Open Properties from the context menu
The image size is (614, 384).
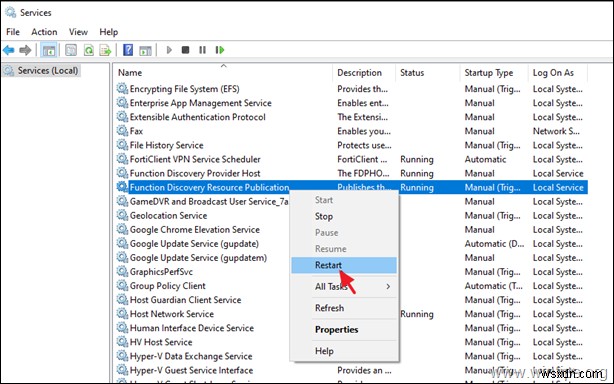344,330
